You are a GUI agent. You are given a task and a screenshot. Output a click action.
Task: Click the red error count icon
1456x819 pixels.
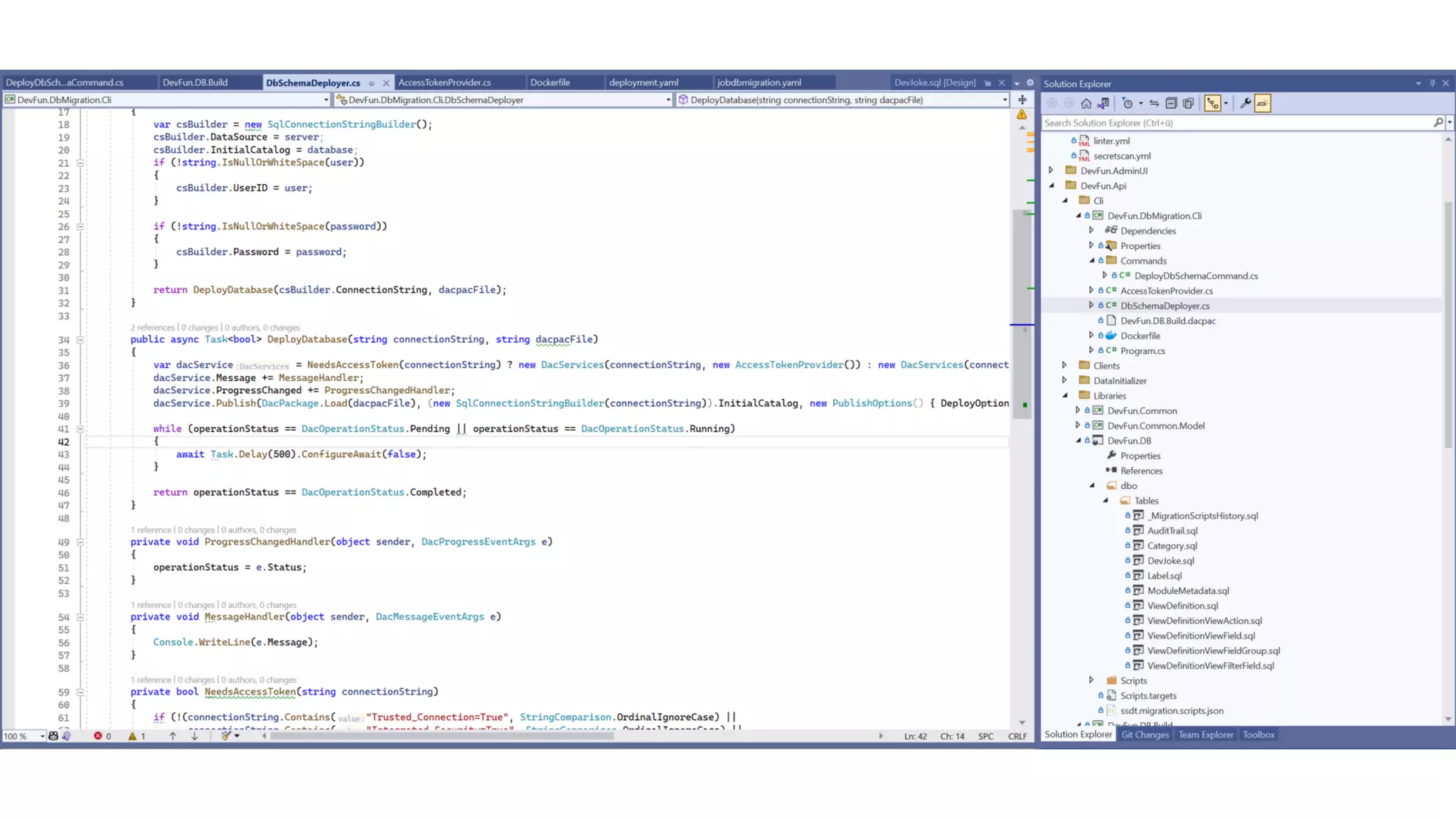tap(98, 736)
